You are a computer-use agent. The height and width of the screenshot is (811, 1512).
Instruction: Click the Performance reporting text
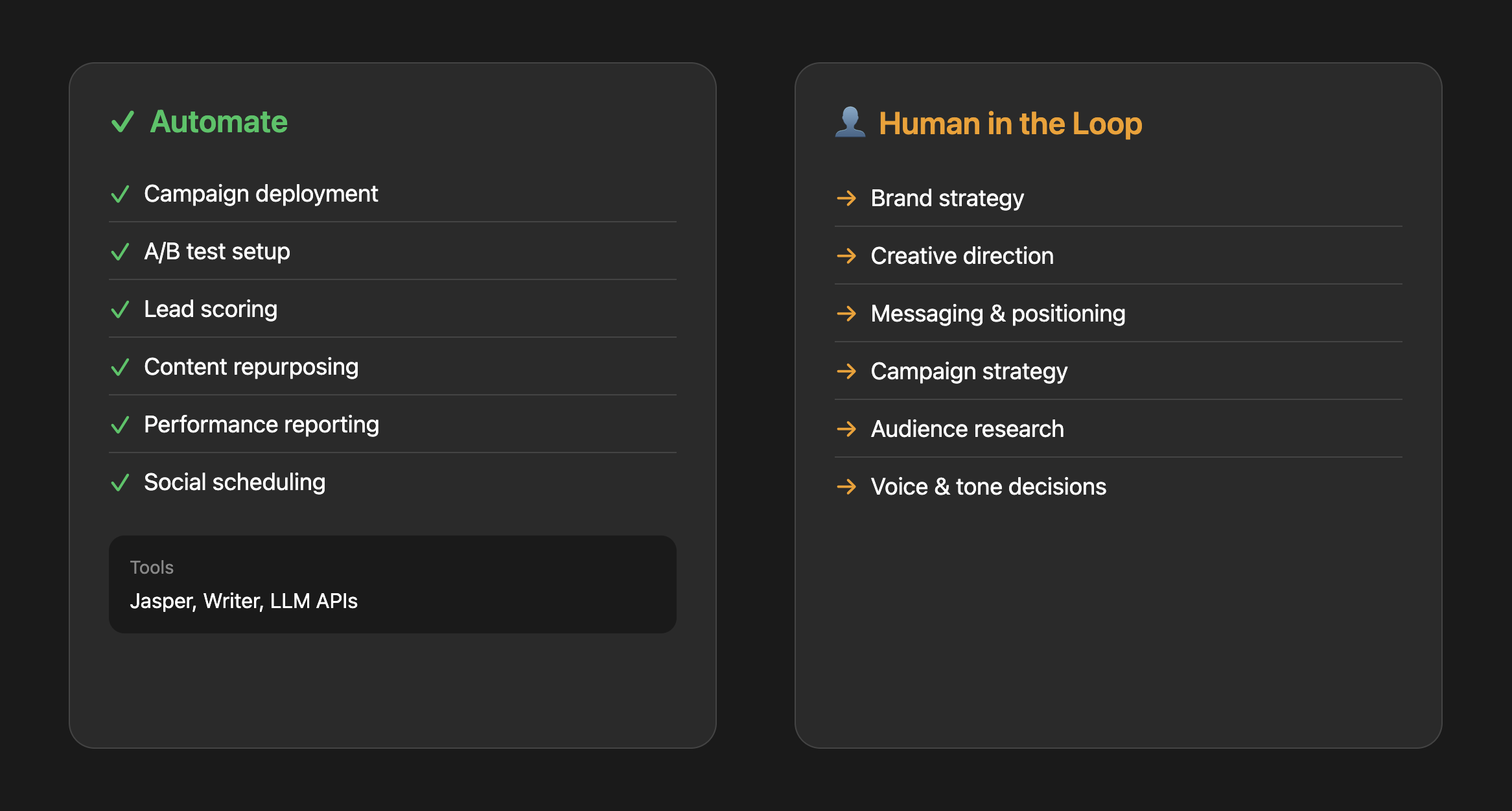click(x=261, y=425)
